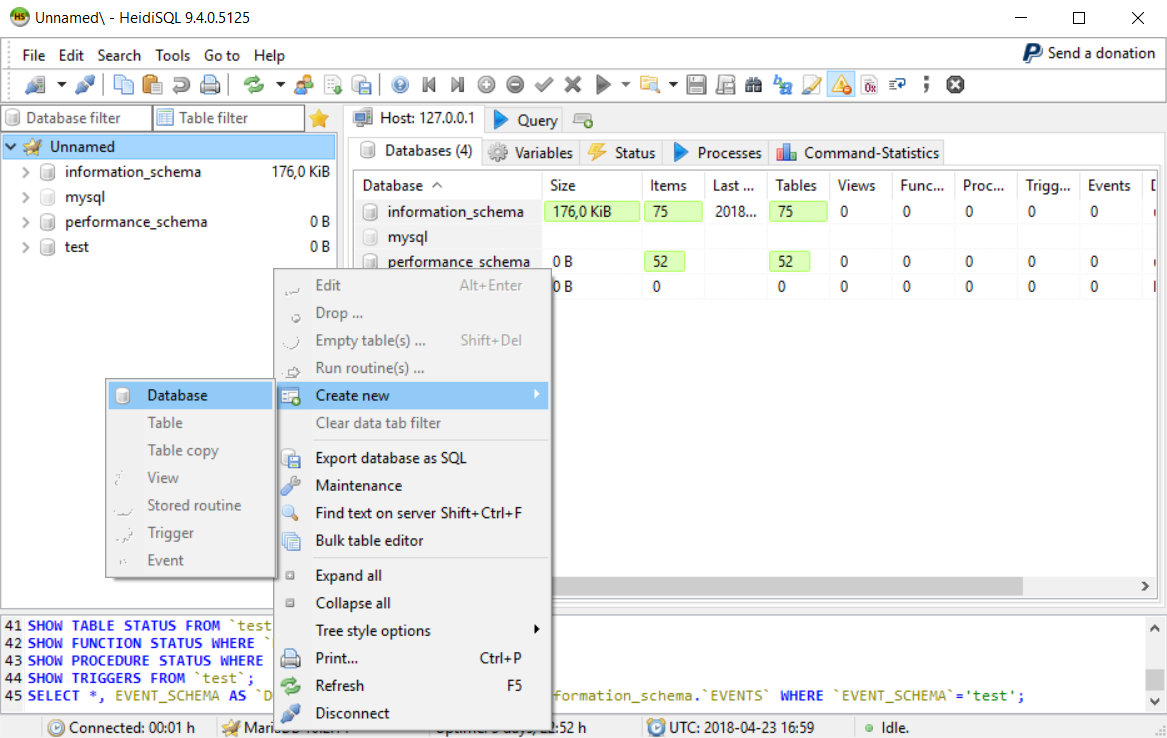Expand the information_schema tree node

(25, 172)
